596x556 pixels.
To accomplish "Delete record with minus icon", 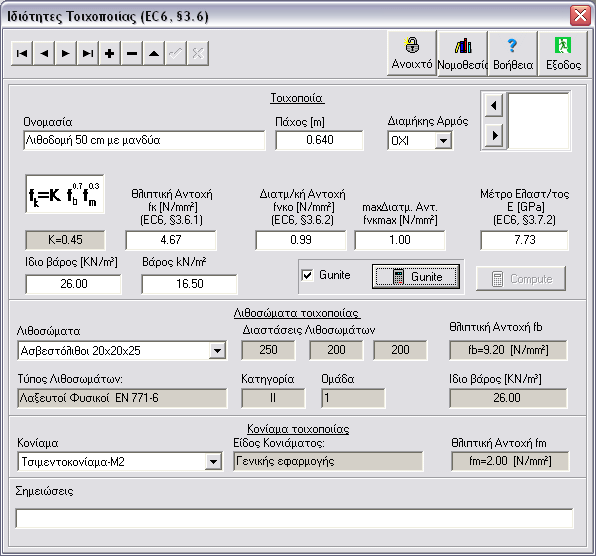I will coord(132,54).
